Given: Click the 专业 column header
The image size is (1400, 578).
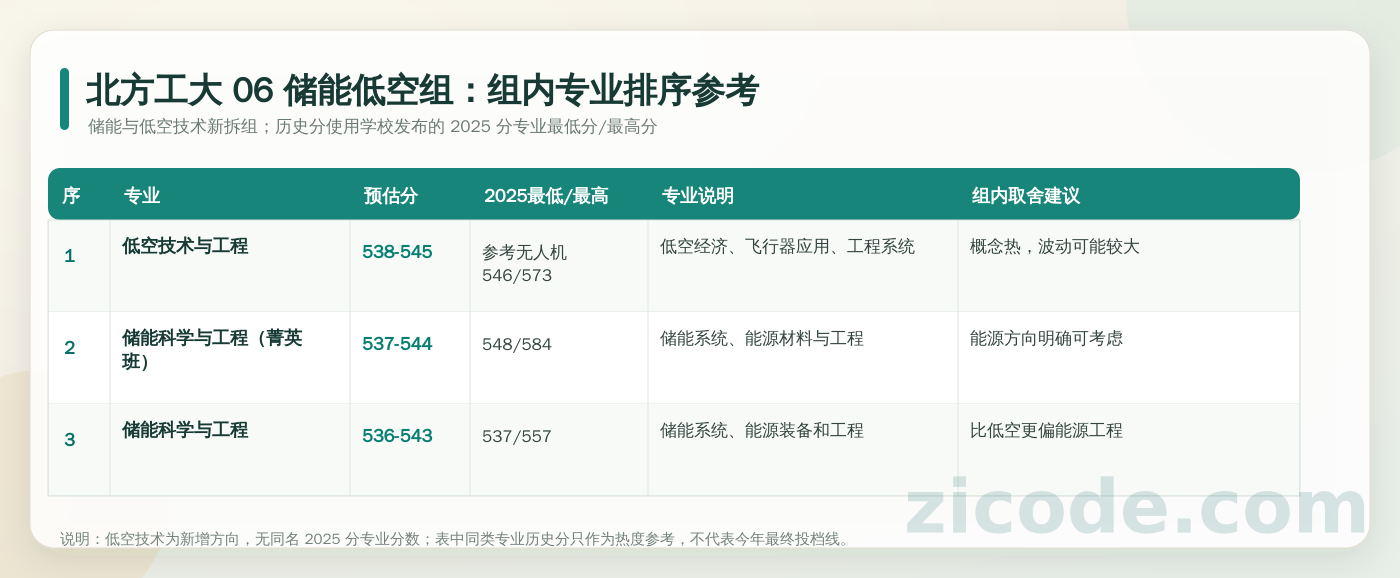Looking at the screenshot, I should [x=142, y=196].
